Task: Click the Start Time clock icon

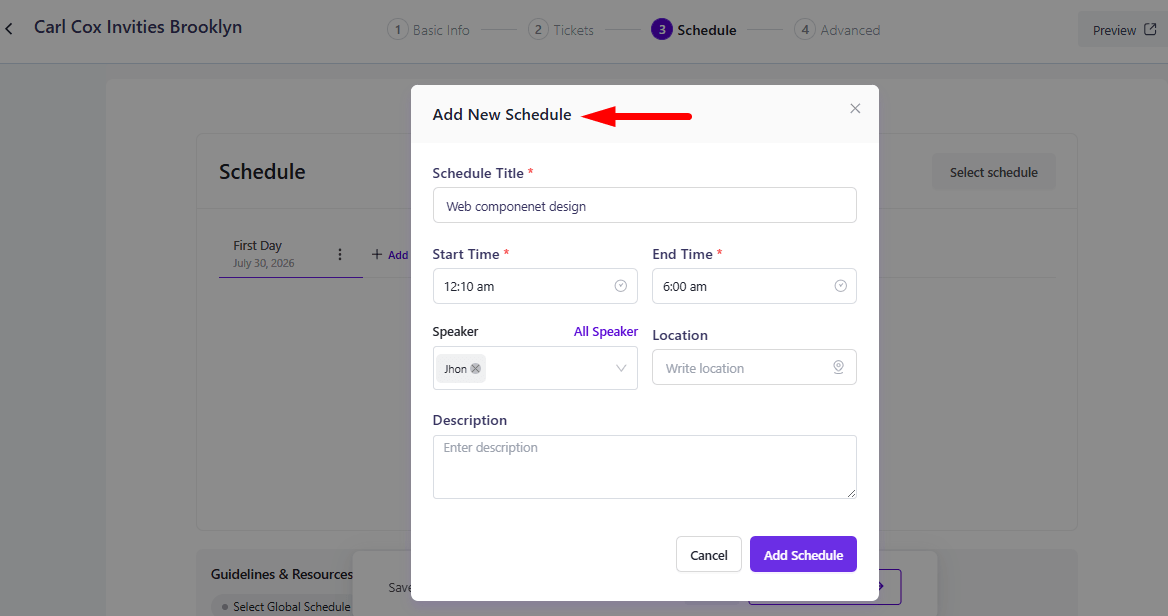Action: [620, 286]
